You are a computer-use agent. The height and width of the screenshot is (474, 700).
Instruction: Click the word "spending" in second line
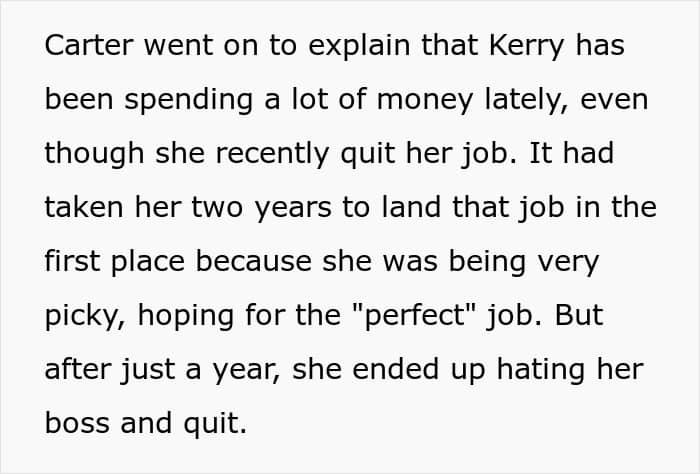189,100
